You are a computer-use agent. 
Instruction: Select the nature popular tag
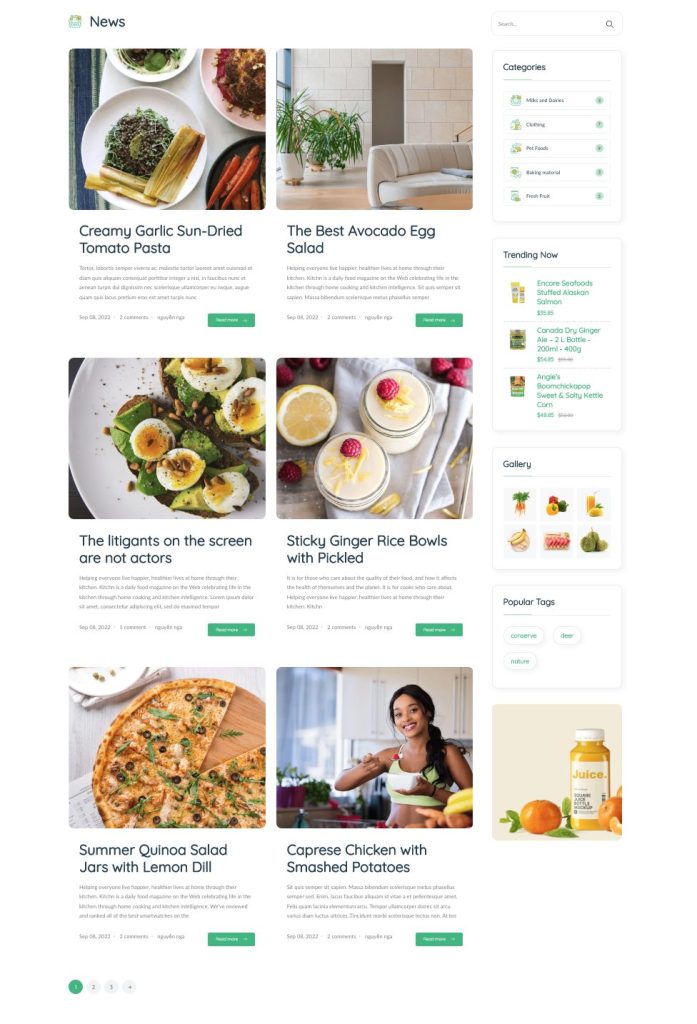[x=520, y=661]
